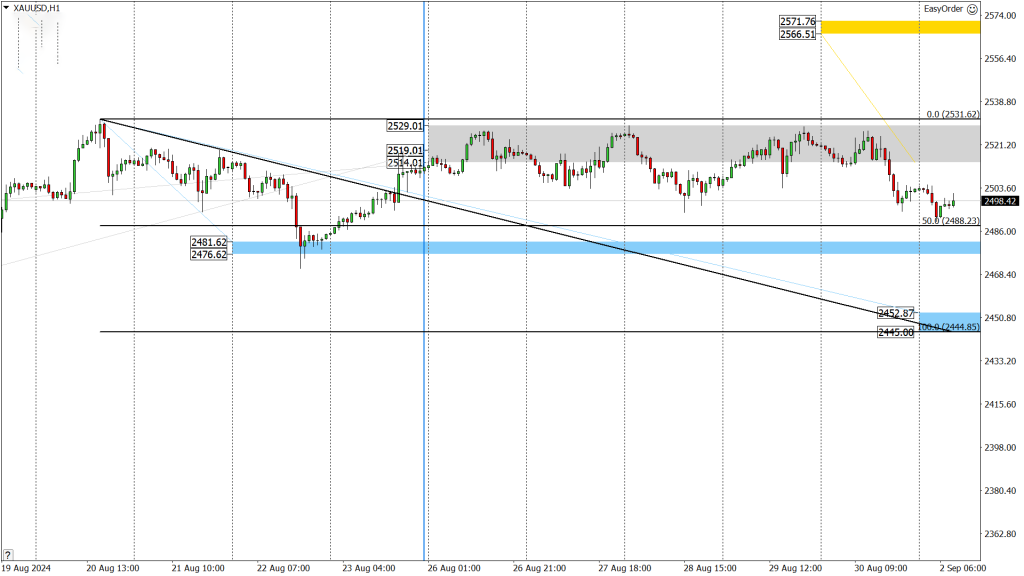Click the 2445.00 price label
Screen dimensions: 1024x576
click(x=896, y=332)
